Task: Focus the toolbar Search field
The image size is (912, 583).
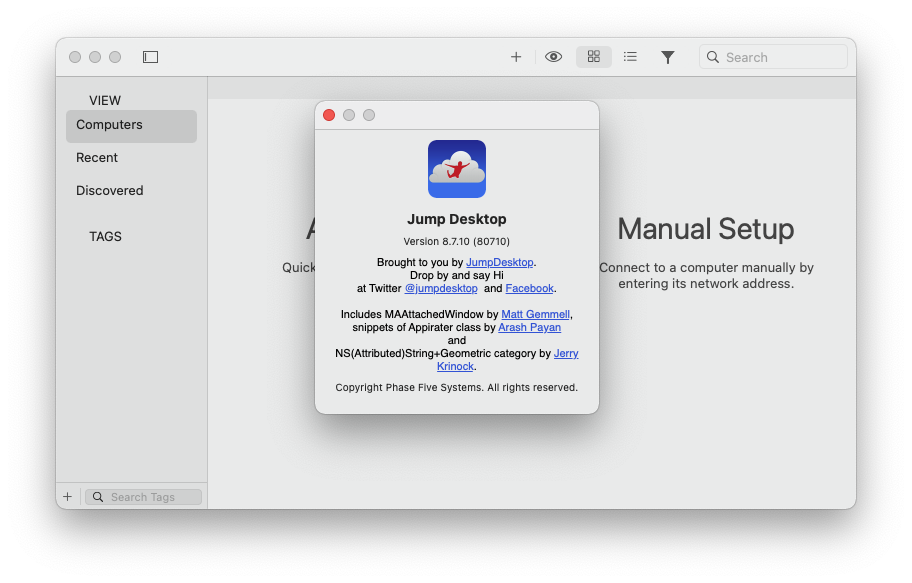Action: (773, 57)
